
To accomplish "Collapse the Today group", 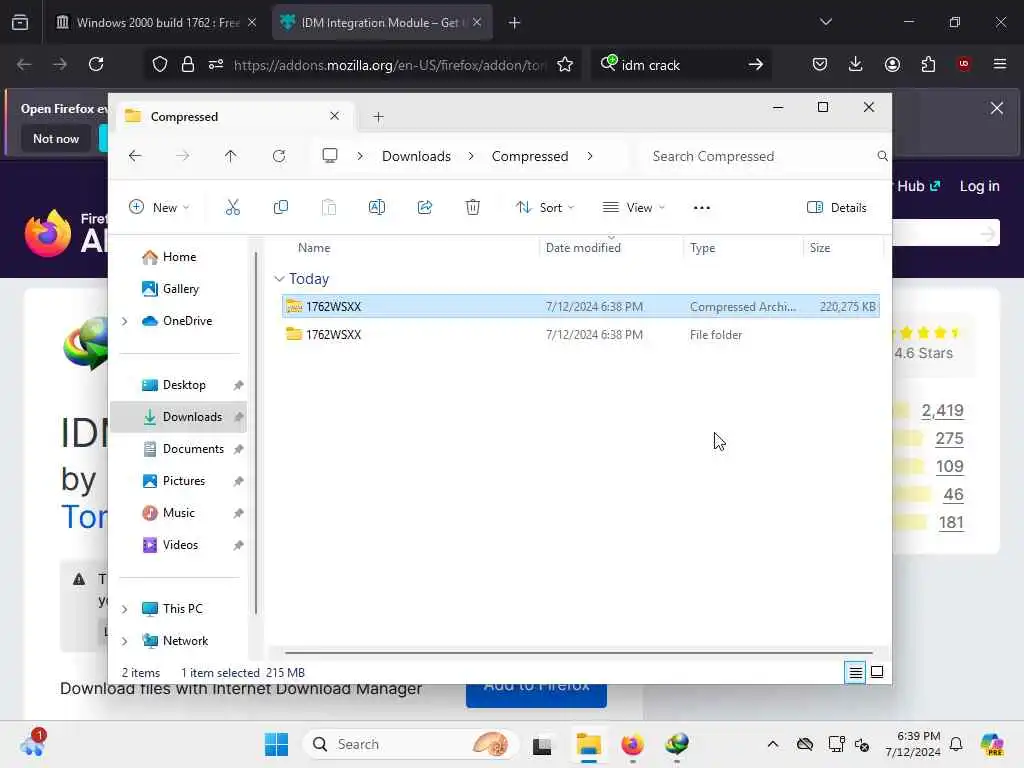I will point(279,279).
